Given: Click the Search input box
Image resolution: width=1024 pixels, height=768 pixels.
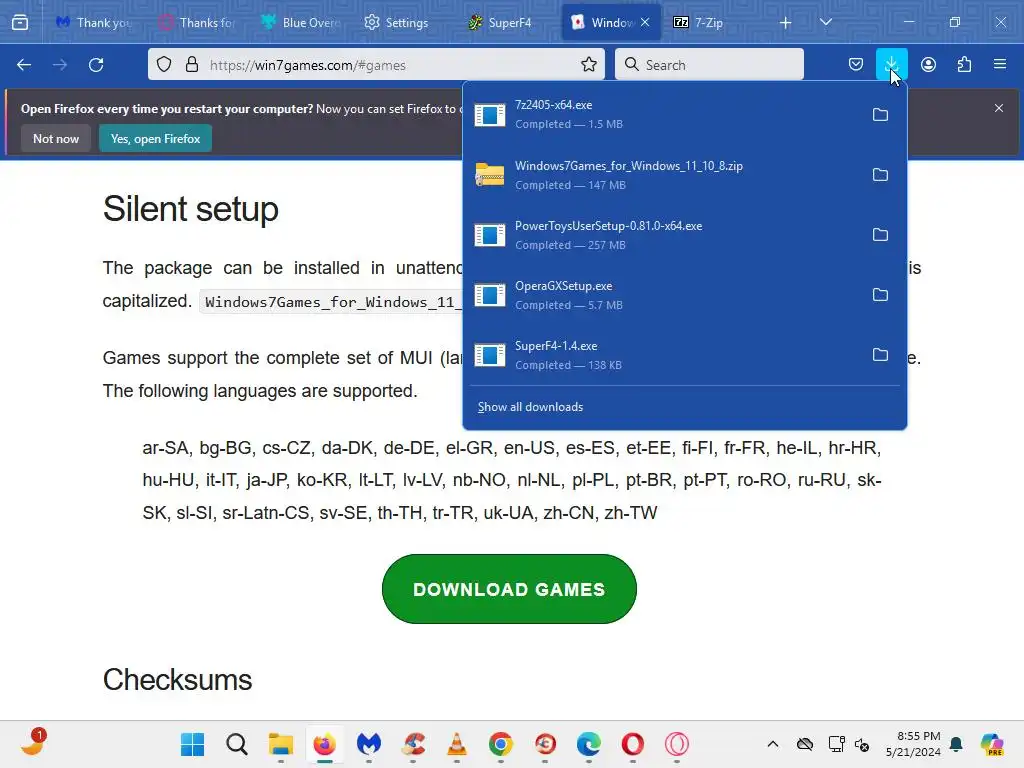Looking at the screenshot, I should (709, 65).
